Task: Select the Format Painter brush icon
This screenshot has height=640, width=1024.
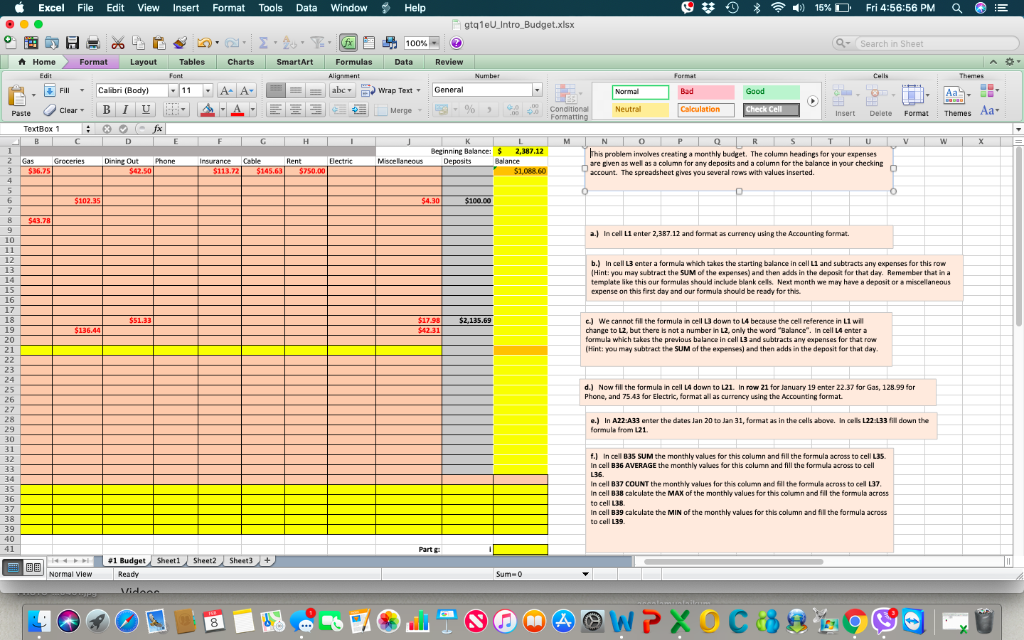Action: point(179,42)
